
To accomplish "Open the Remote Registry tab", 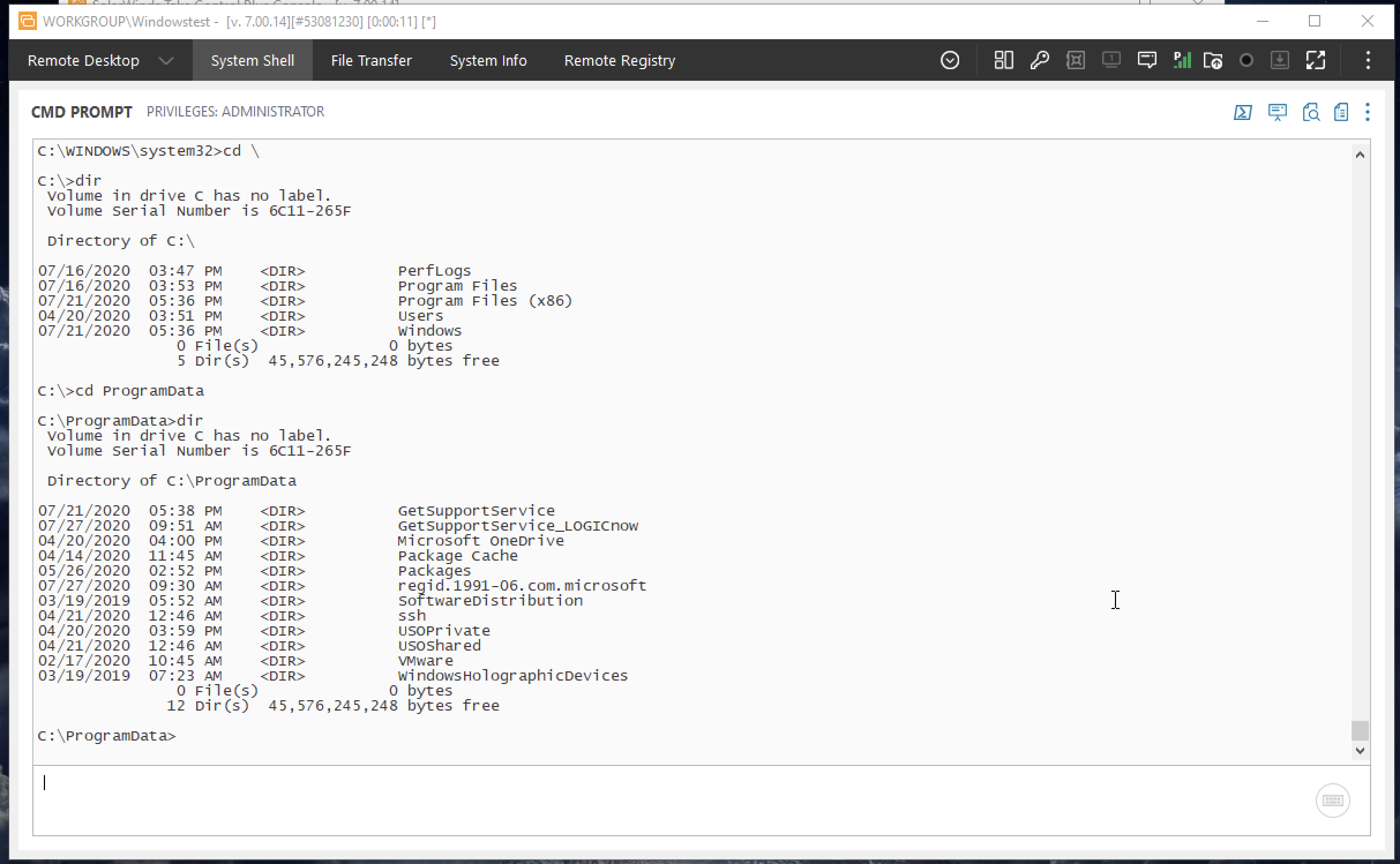I will coord(619,61).
